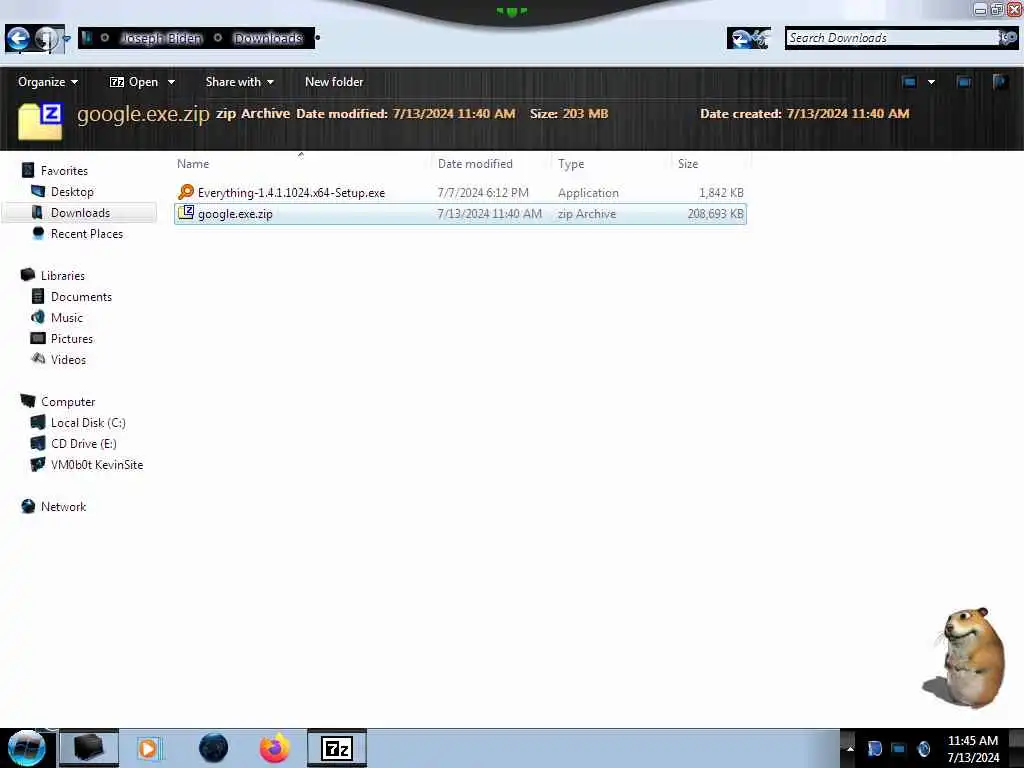Click Downloads in the address bar

(268, 38)
